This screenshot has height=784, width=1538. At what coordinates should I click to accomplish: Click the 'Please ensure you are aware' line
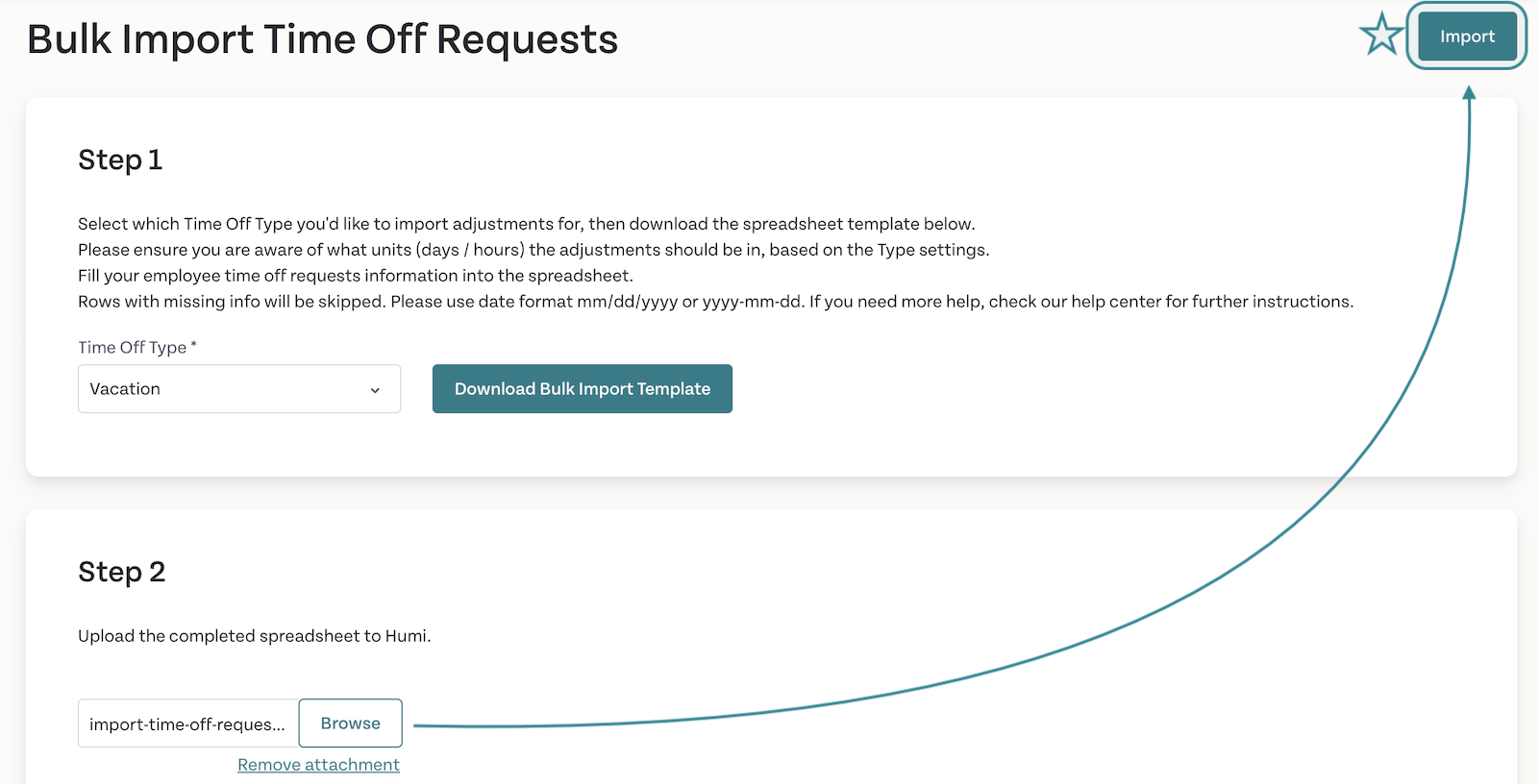pyautogui.click(x=533, y=250)
